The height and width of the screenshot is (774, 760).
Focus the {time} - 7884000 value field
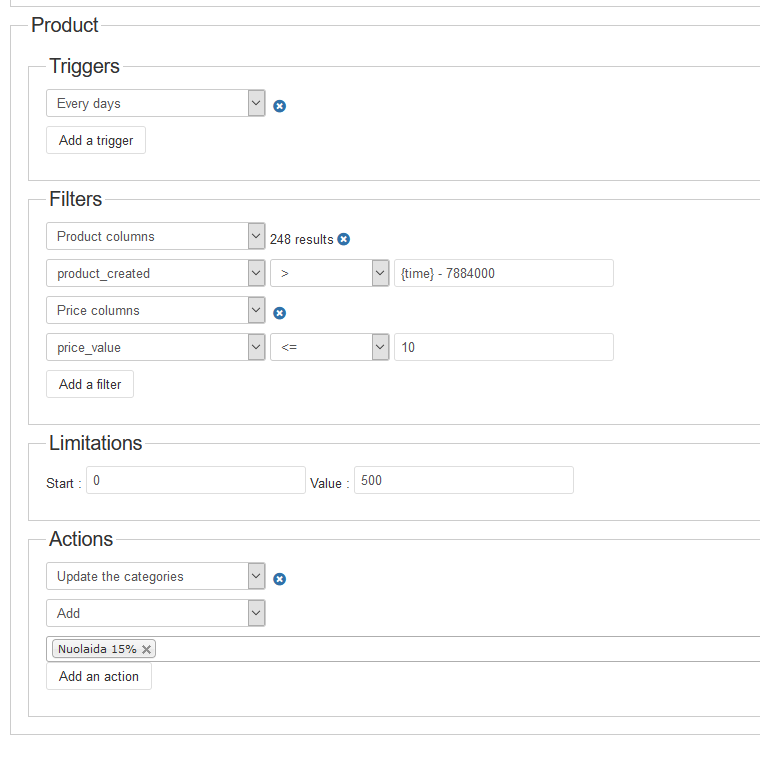(x=503, y=273)
